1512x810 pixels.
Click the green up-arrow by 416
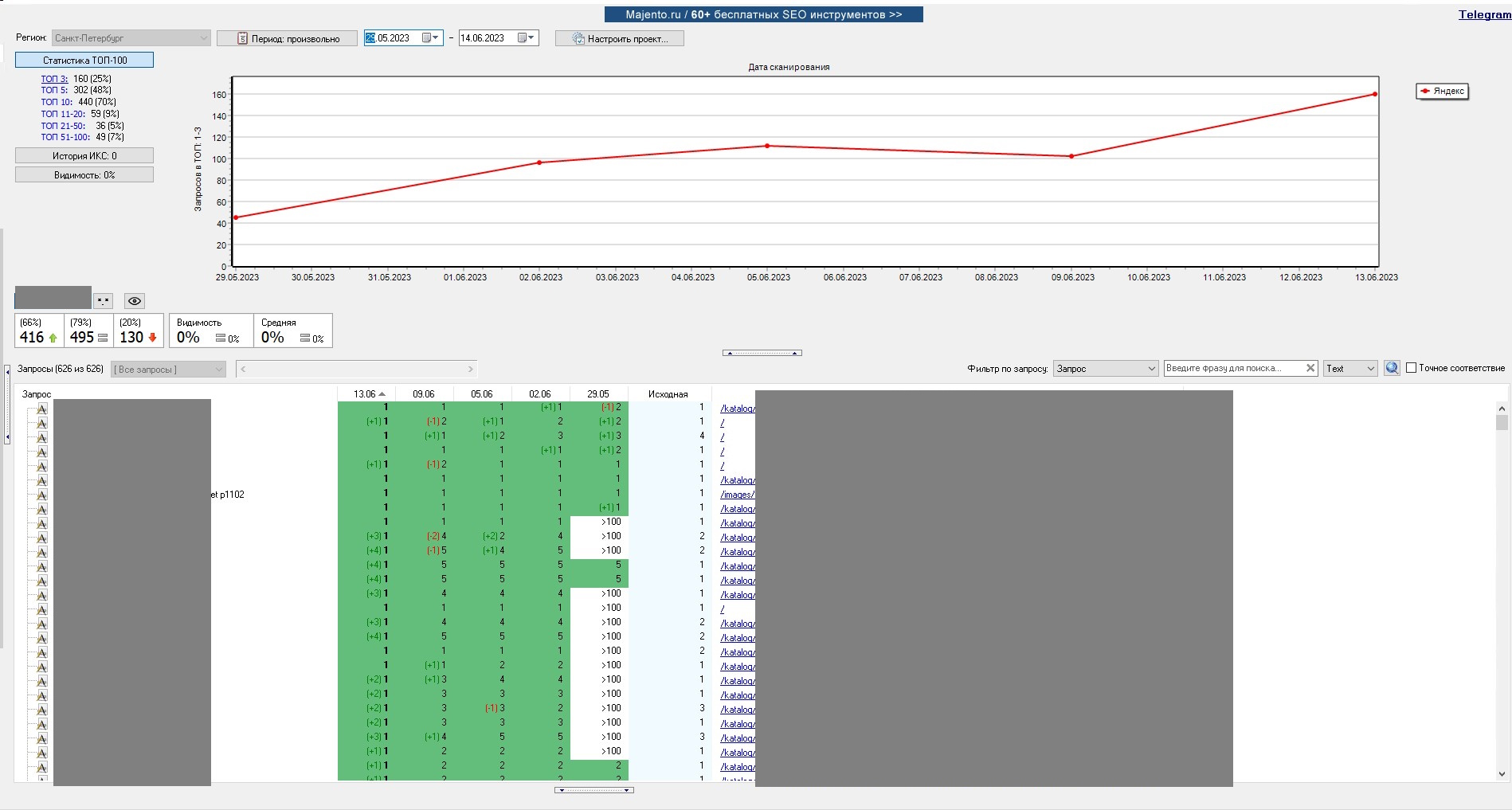point(53,338)
